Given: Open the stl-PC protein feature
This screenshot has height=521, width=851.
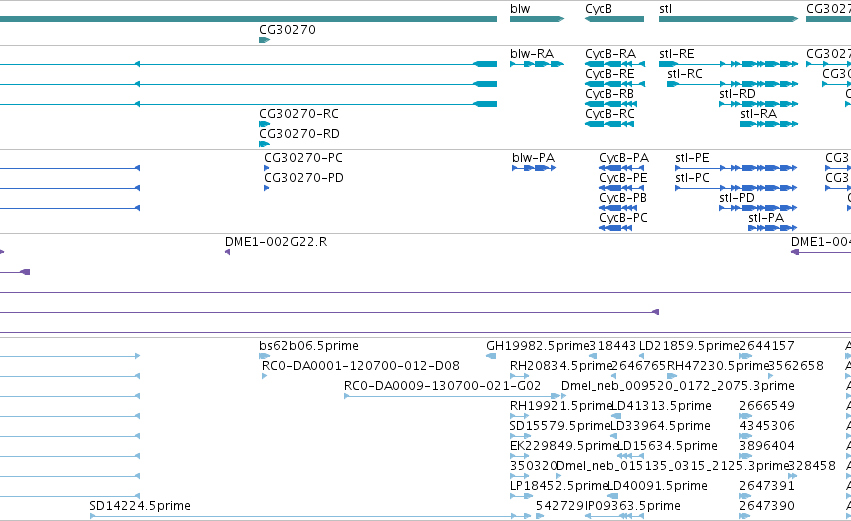Looking at the screenshot, I should coord(736,188).
